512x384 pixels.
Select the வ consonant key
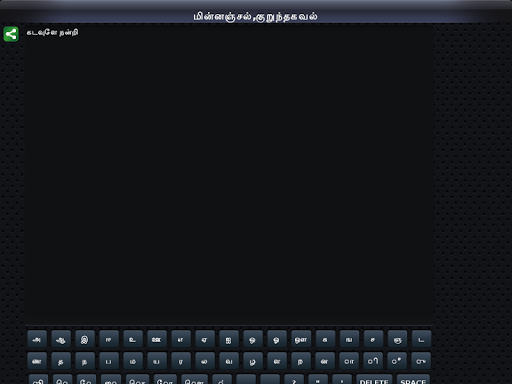[229, 361]
